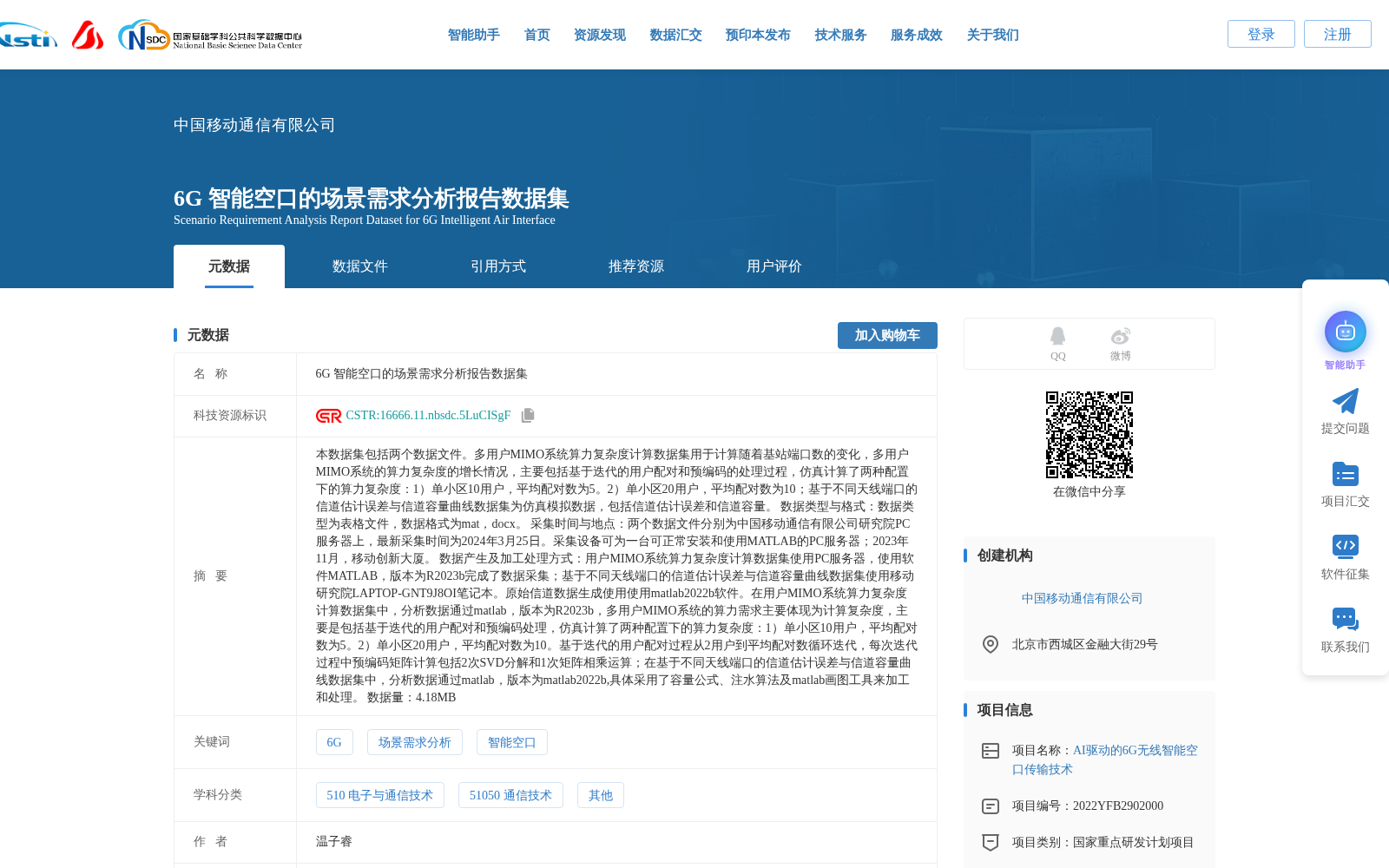The height and width of the screenshot is (868, 1389).
Task: Click the 智能空口 keyword tag
Action: (512, 742)
